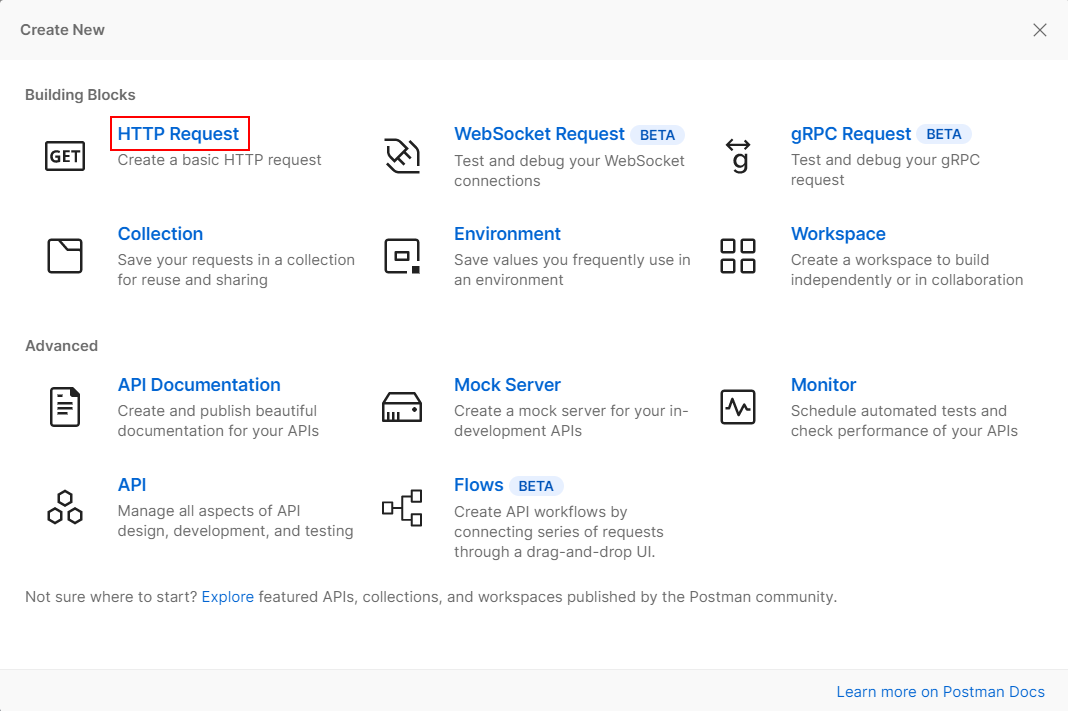
Task: Create a new Monitor
Action: pyautogui.click(x=823, y=385)
